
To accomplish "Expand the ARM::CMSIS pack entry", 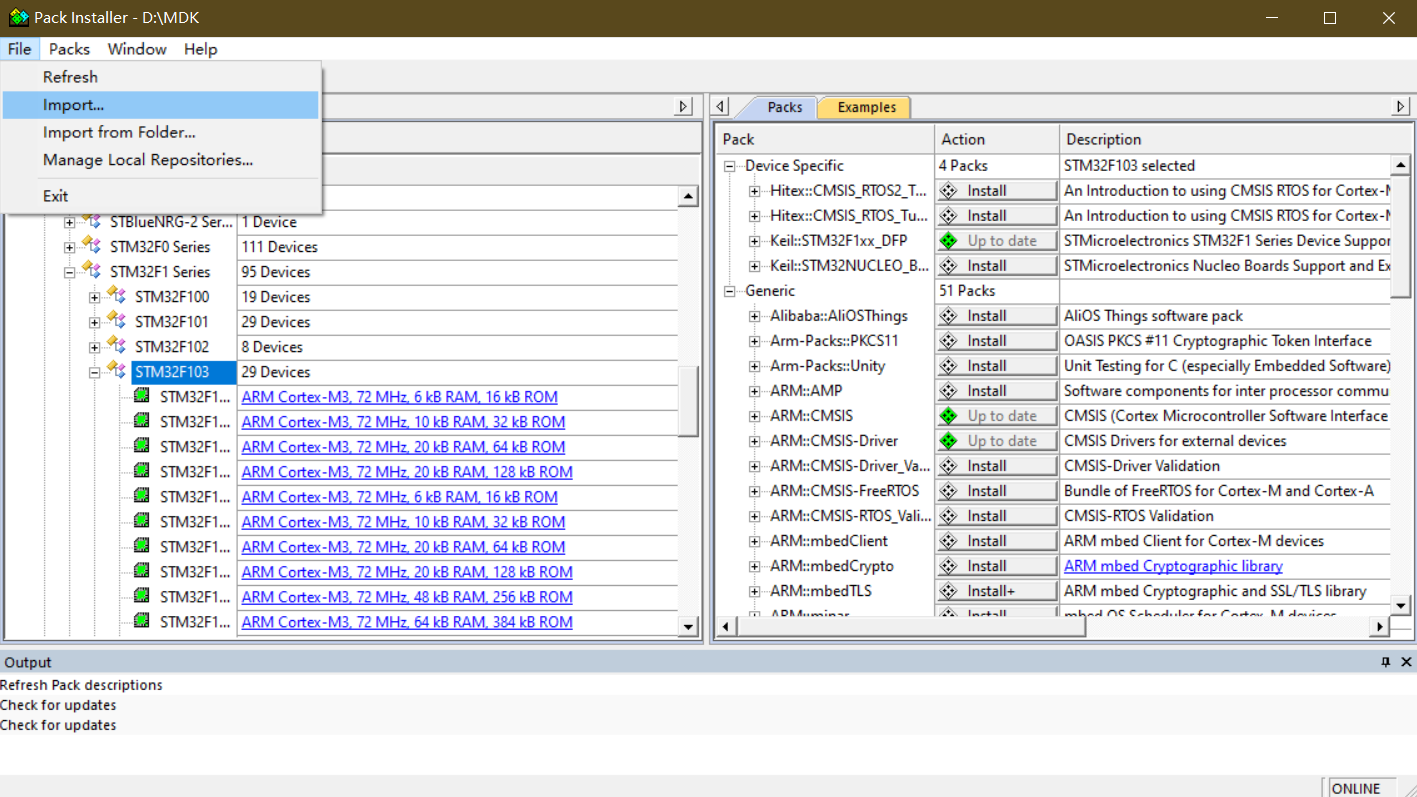I will (x=755, y=416).
